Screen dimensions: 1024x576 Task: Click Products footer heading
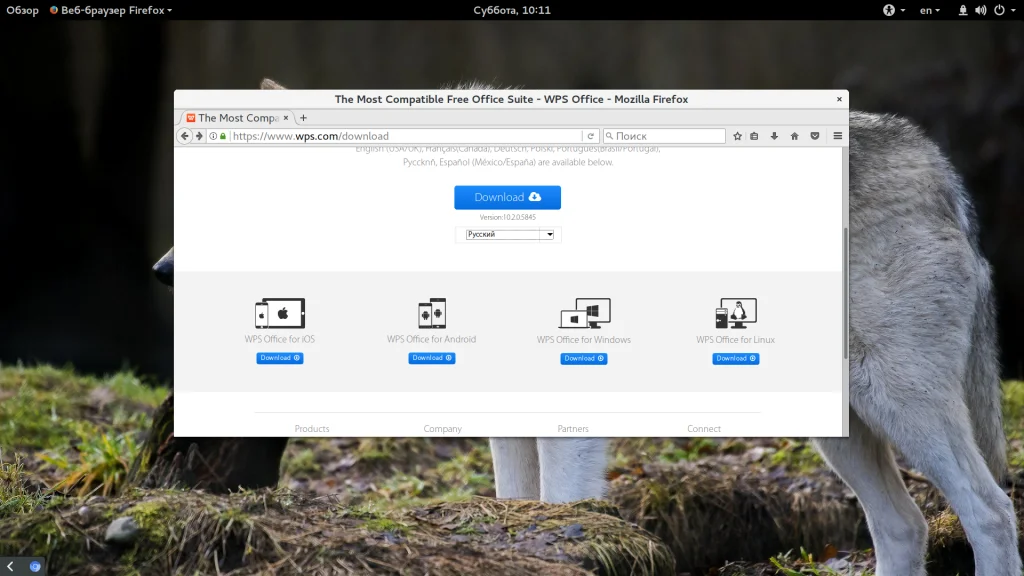[312, 428]
